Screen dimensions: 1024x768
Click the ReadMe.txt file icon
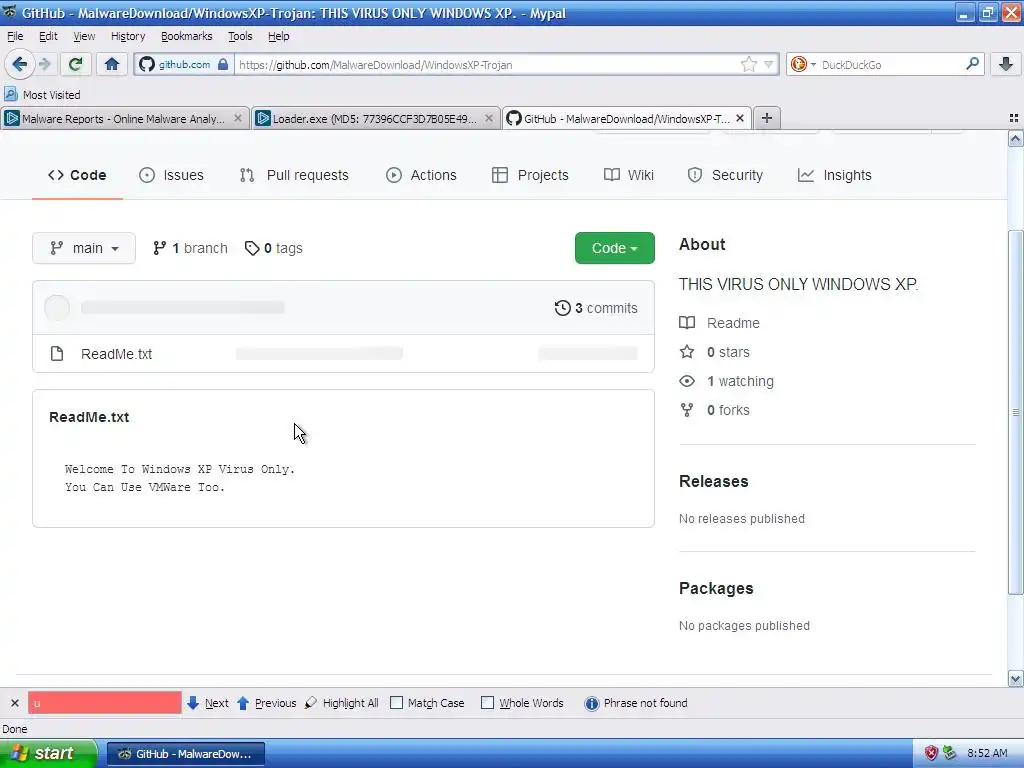(57, 354)
